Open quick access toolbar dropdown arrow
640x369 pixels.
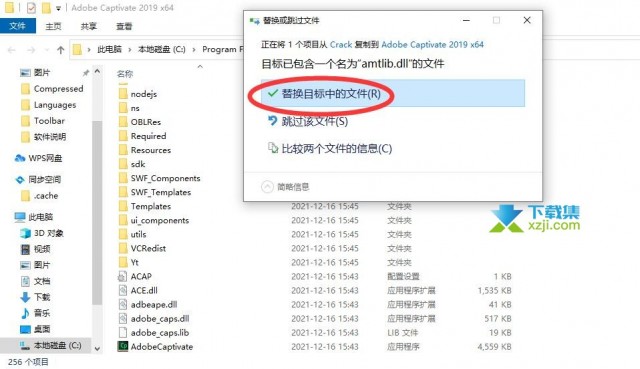coord(59,8)
